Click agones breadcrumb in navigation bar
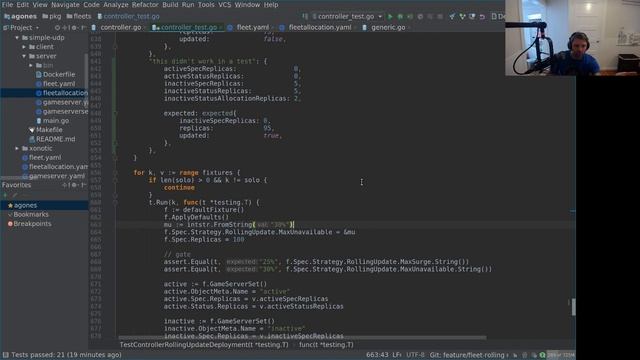This screenshot has width=640, height=360. point(20,16)
